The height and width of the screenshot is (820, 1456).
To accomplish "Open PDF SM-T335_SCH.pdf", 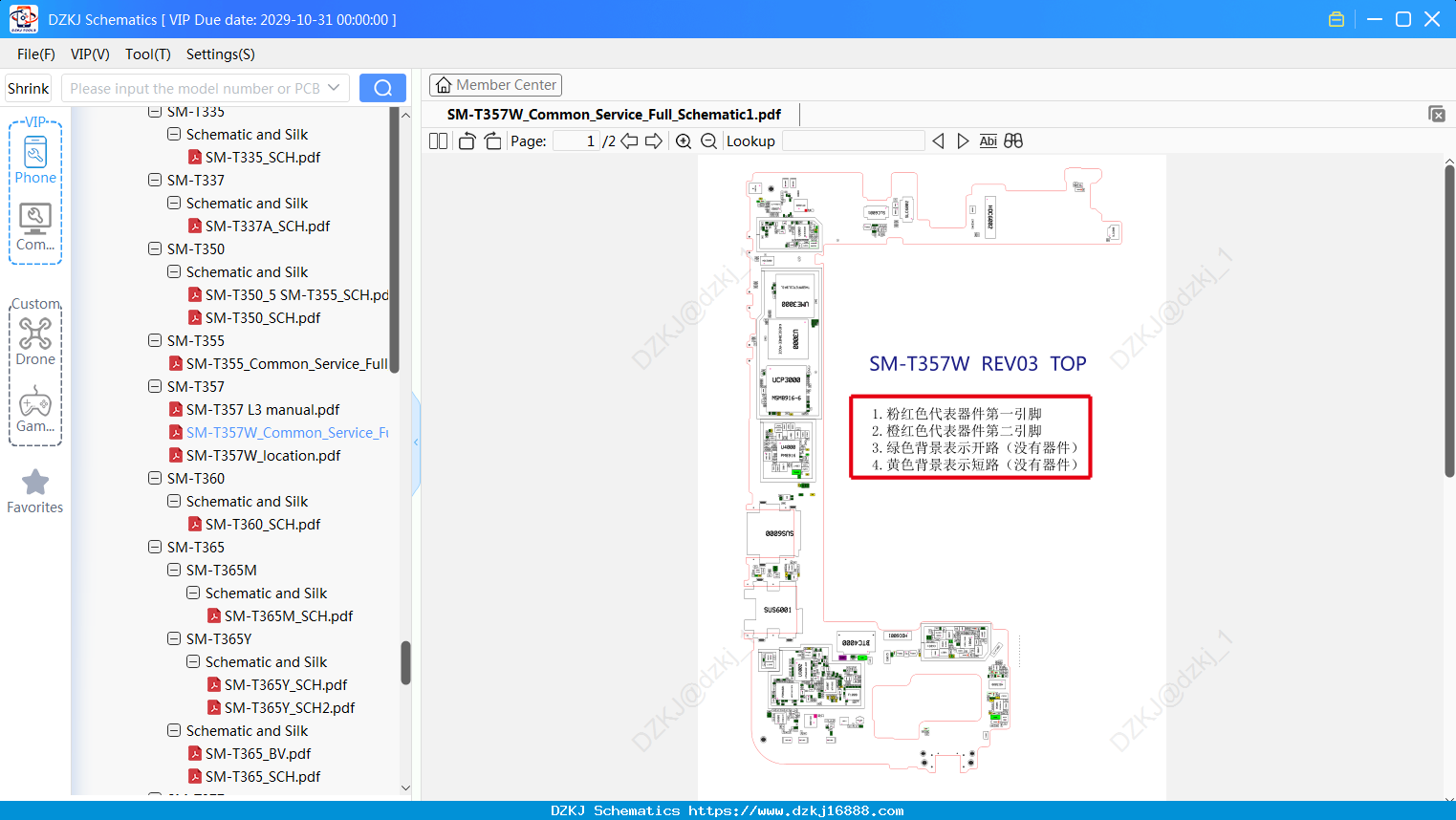I will point(263,157).
